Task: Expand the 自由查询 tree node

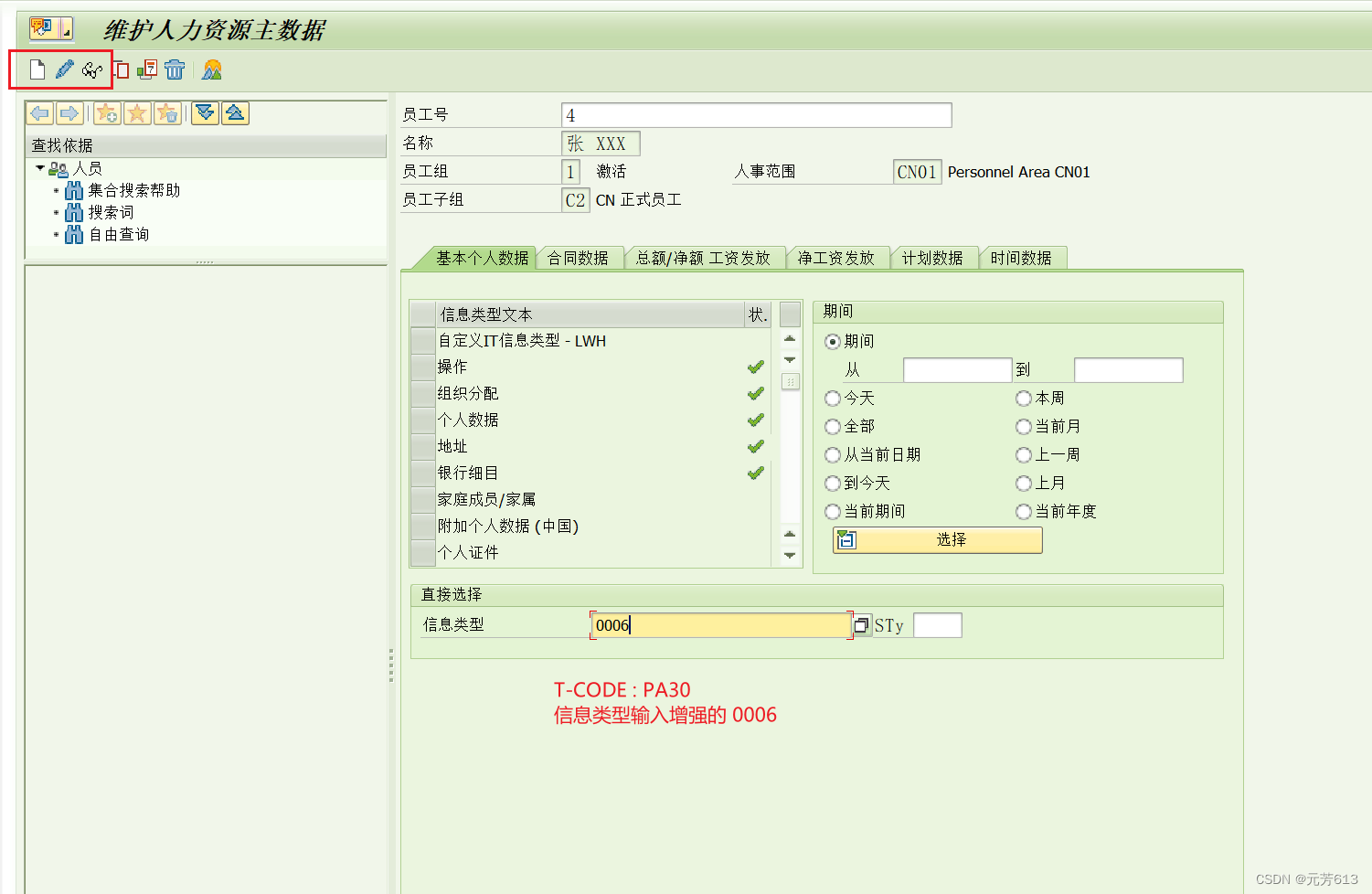Action: pos(56,235)
